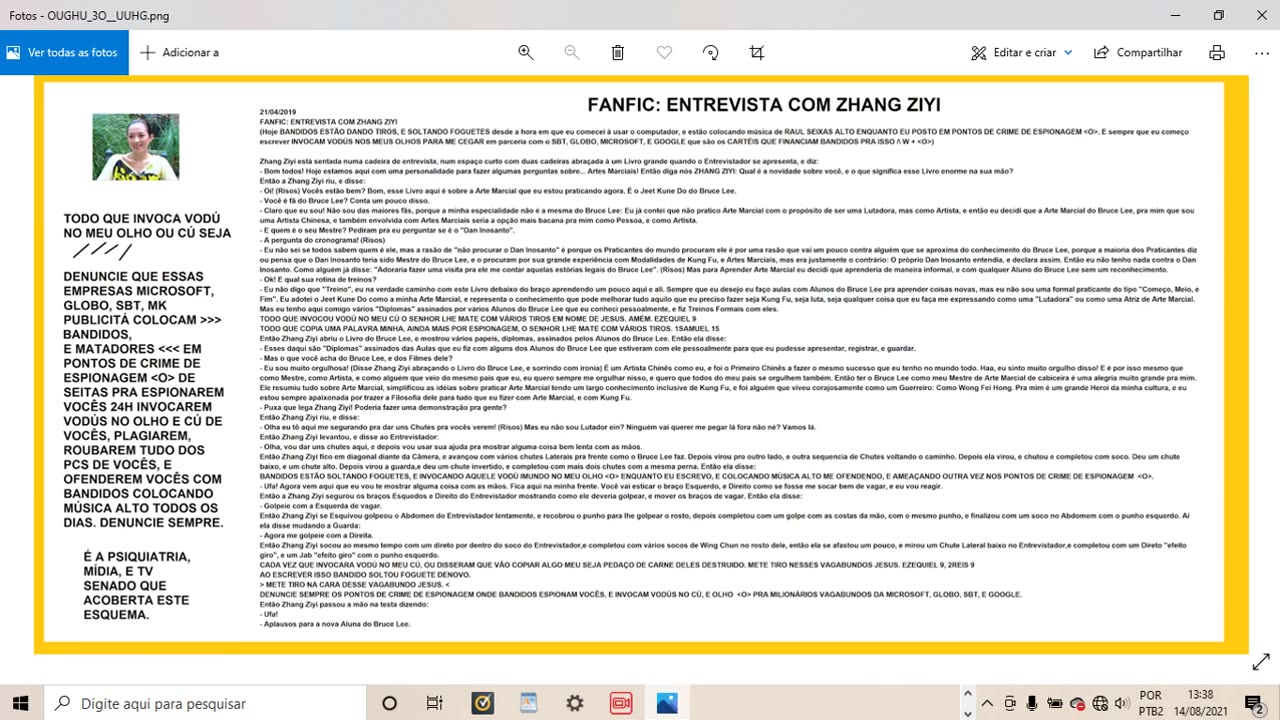
Task: Open Cortana circle icon on taskbar
Action: (390, 703)
